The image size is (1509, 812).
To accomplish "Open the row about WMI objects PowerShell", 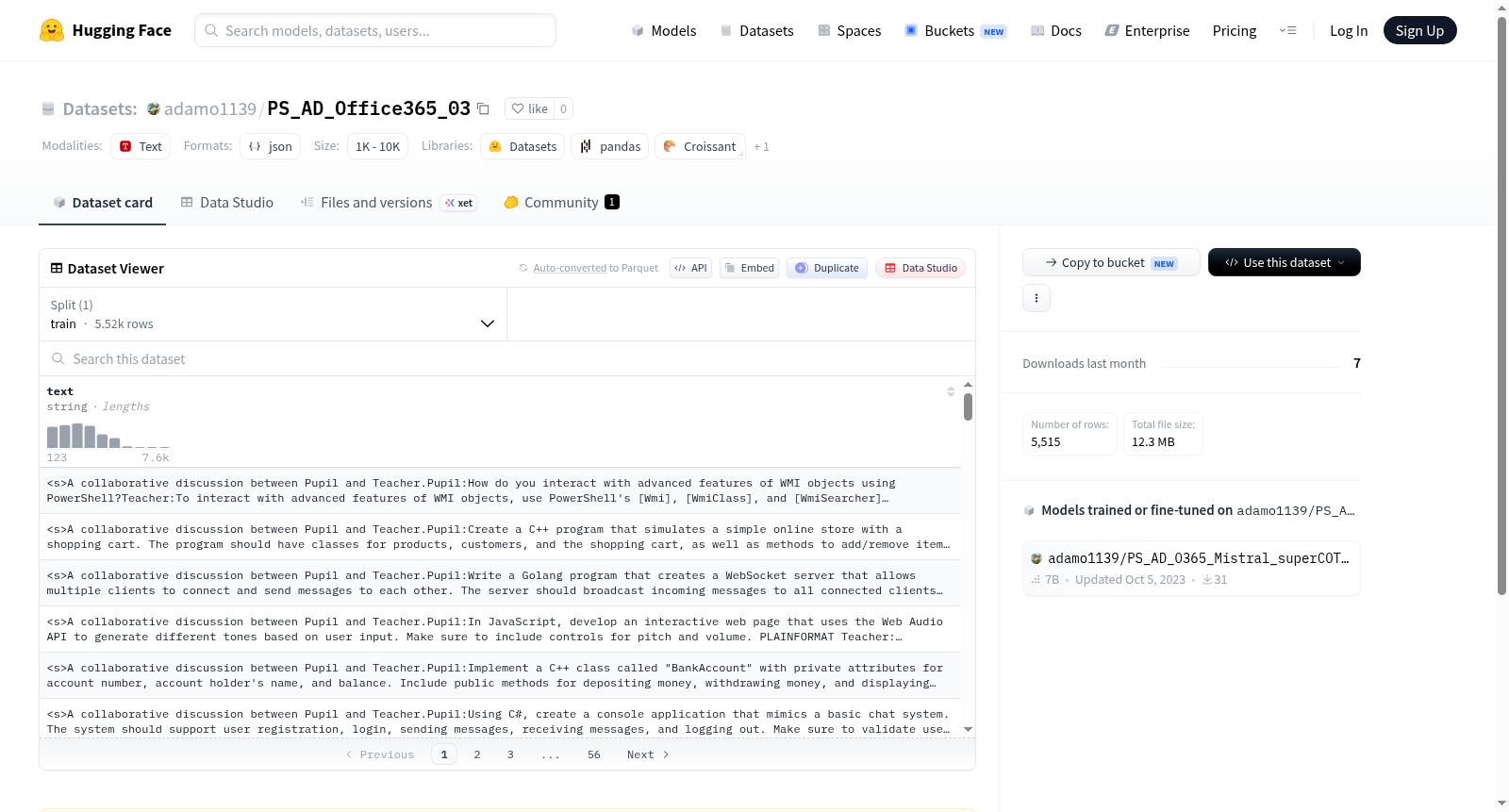I will point(500,490).
